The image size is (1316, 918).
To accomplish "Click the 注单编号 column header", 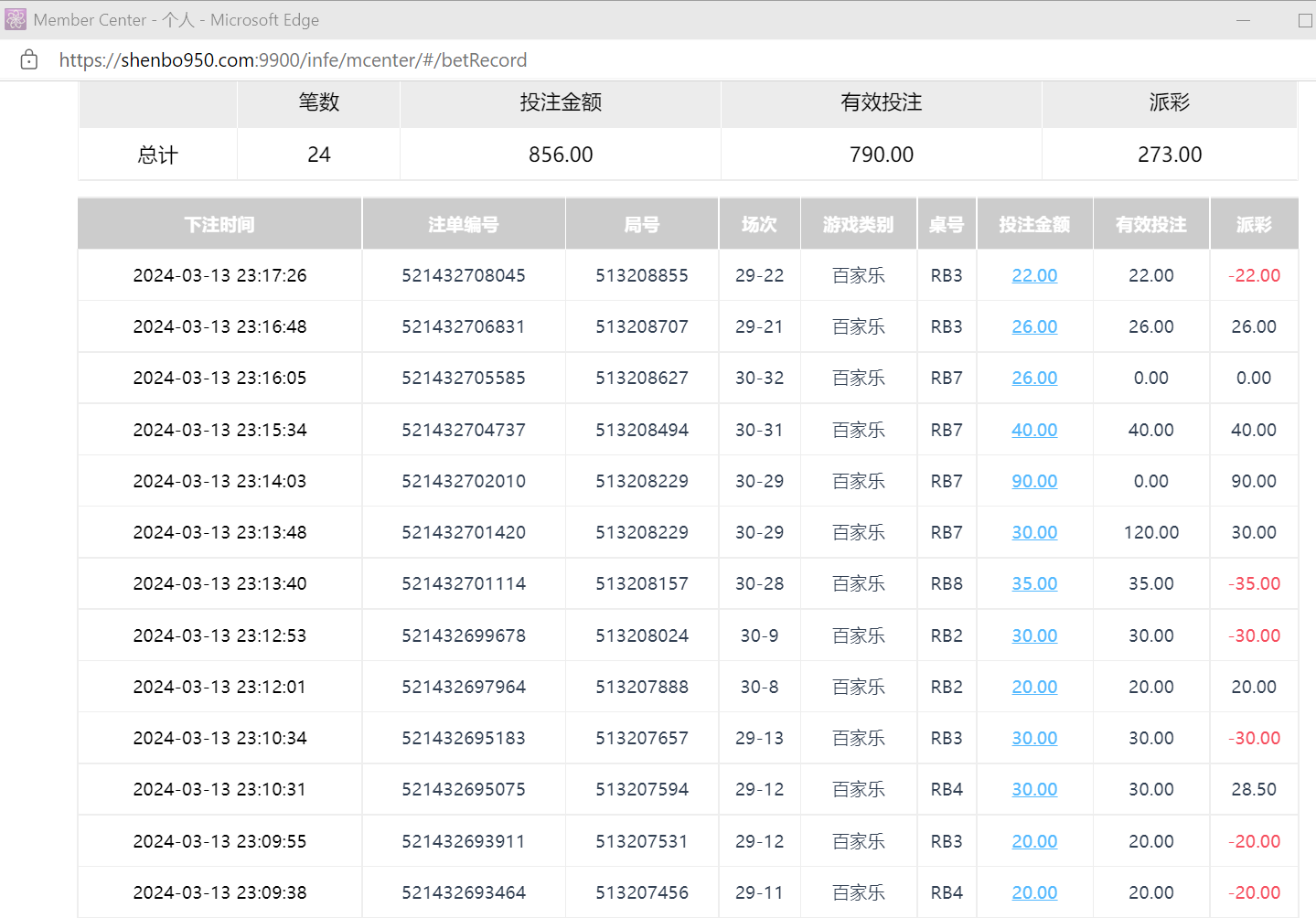I will point(464,224).
